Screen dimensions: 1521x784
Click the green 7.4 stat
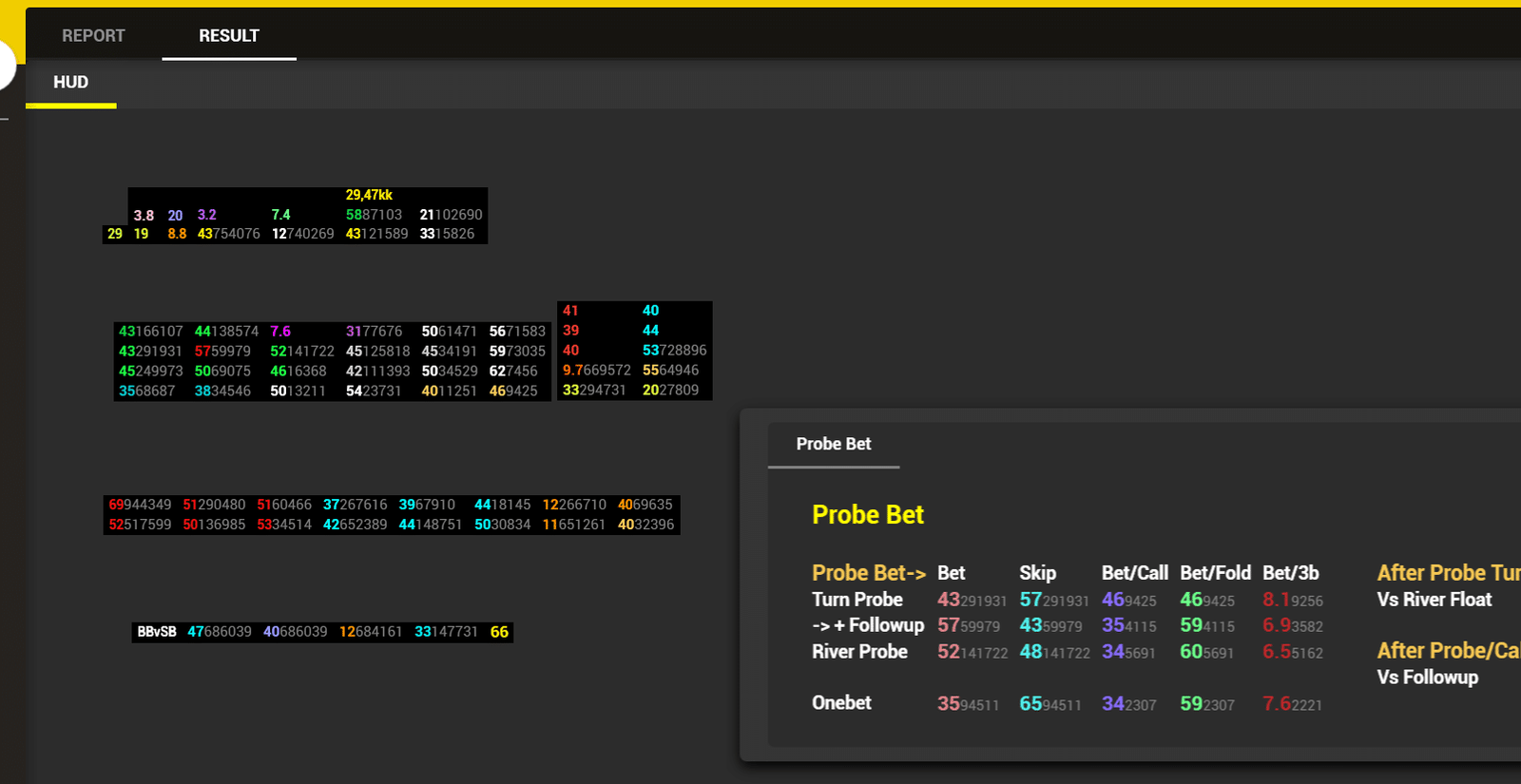point(280,215)
